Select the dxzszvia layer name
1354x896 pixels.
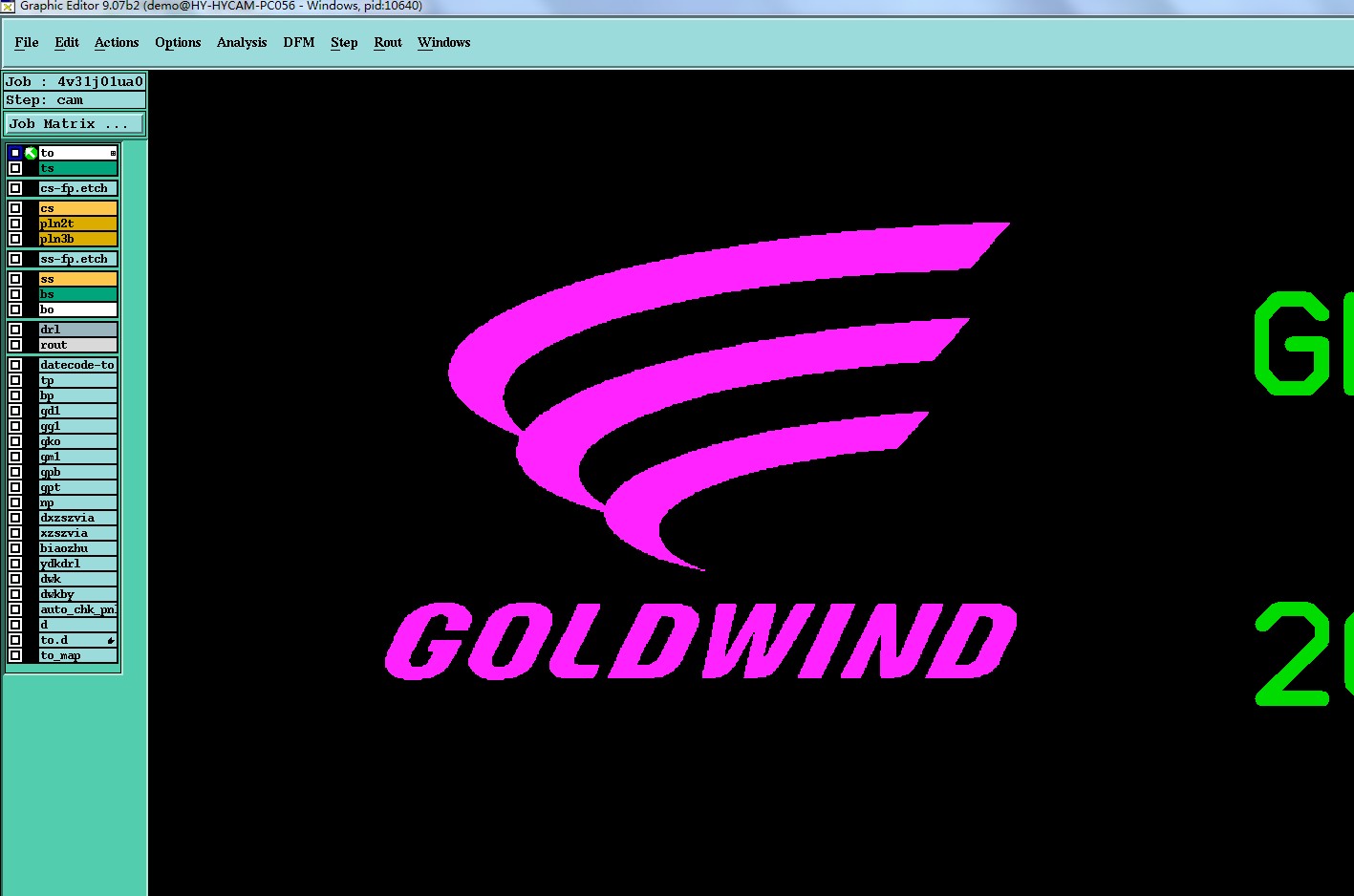coord(78,518)
